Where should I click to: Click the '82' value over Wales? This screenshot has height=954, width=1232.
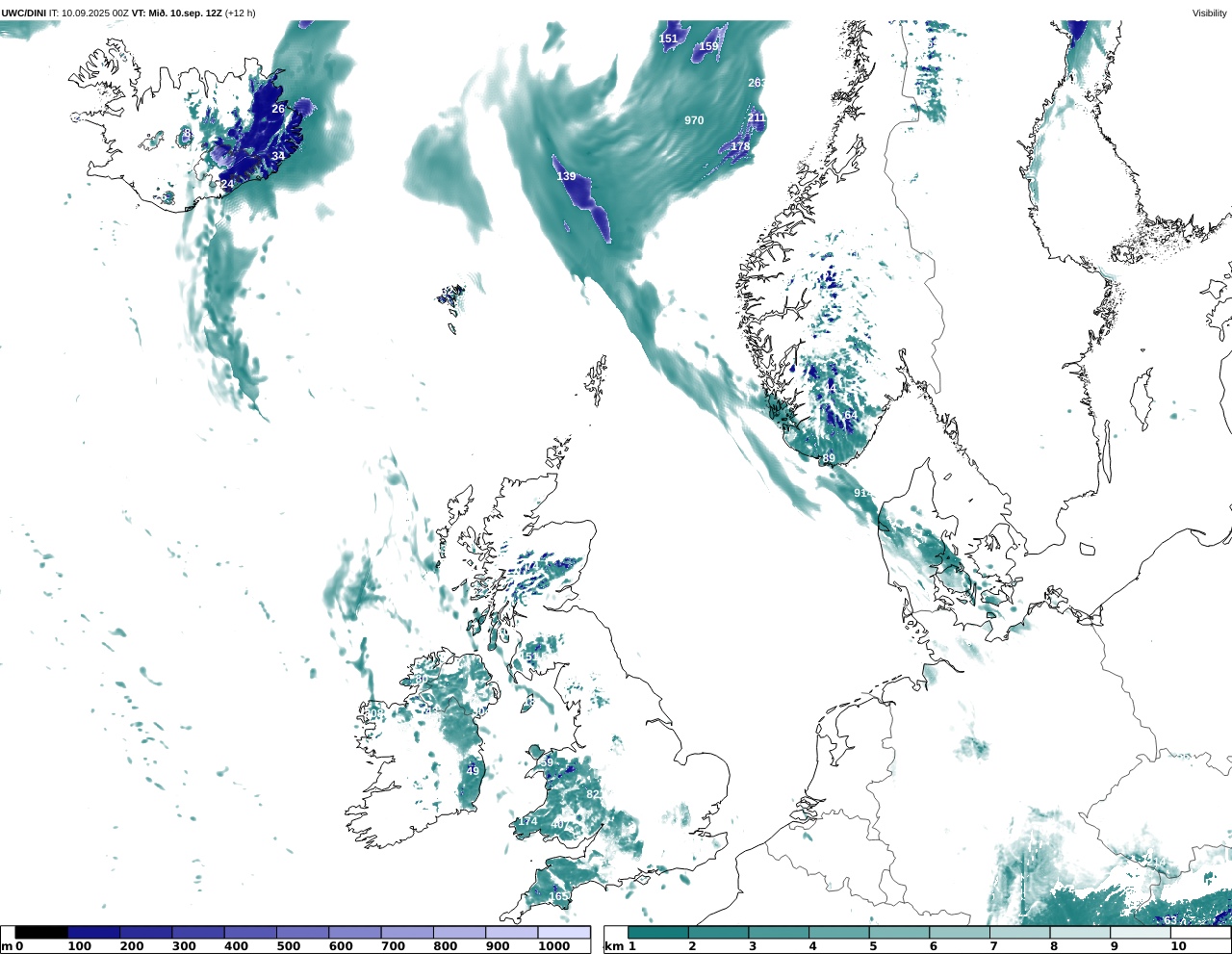(x=593, y=794)
